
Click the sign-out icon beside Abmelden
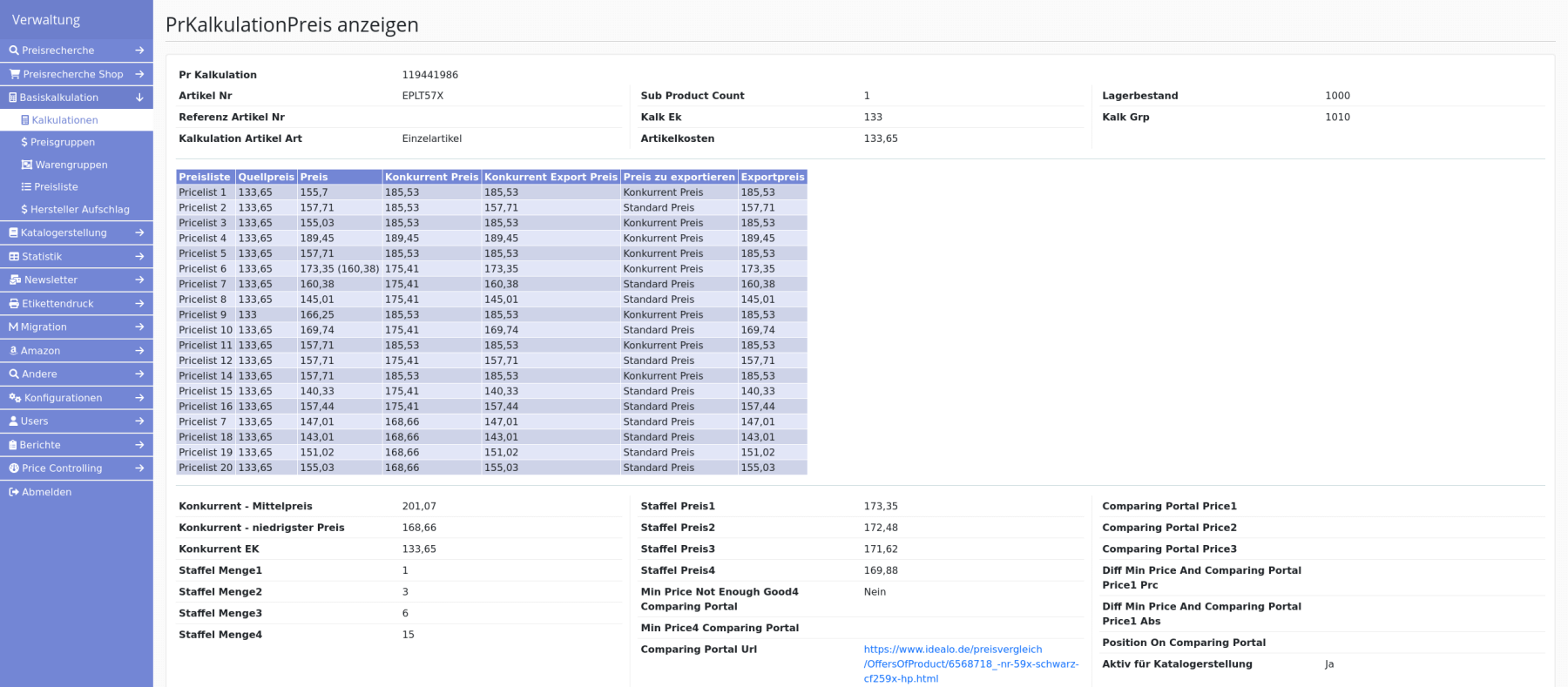click(14, 492)
